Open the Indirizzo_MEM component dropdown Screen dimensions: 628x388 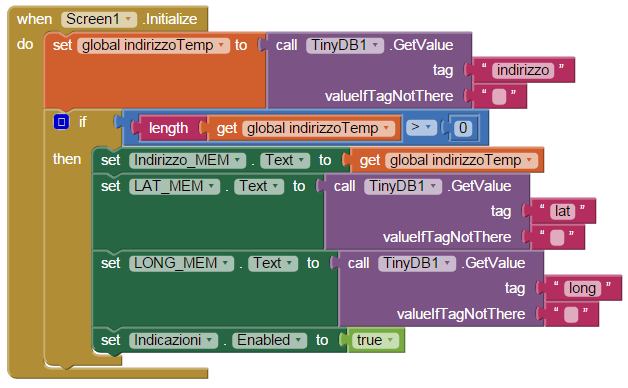[x=187, y=160]
